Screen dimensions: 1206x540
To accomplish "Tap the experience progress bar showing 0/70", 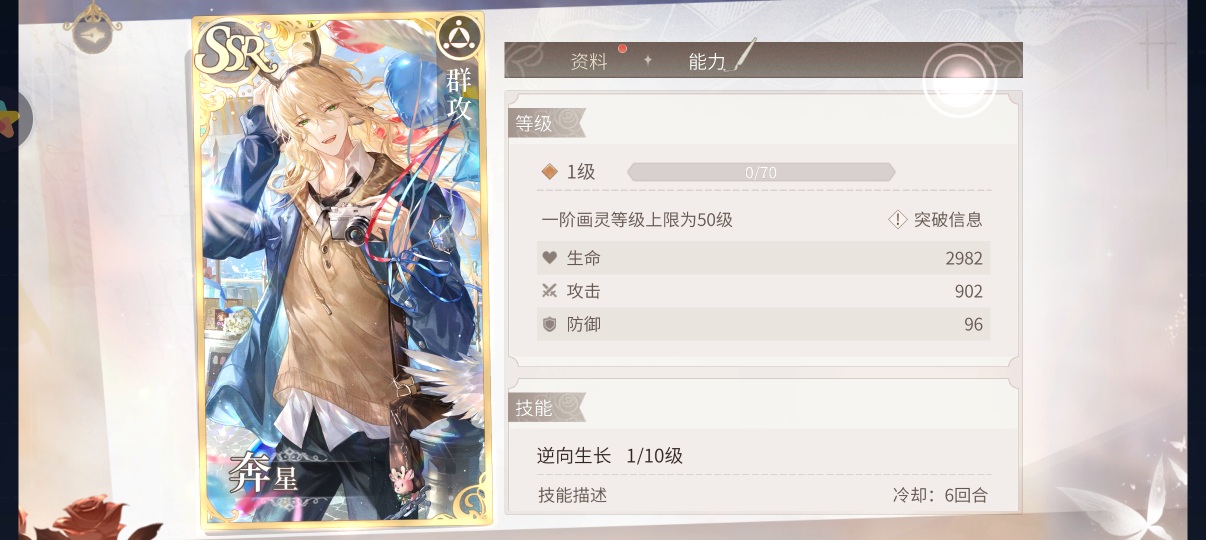I will 761,172.
